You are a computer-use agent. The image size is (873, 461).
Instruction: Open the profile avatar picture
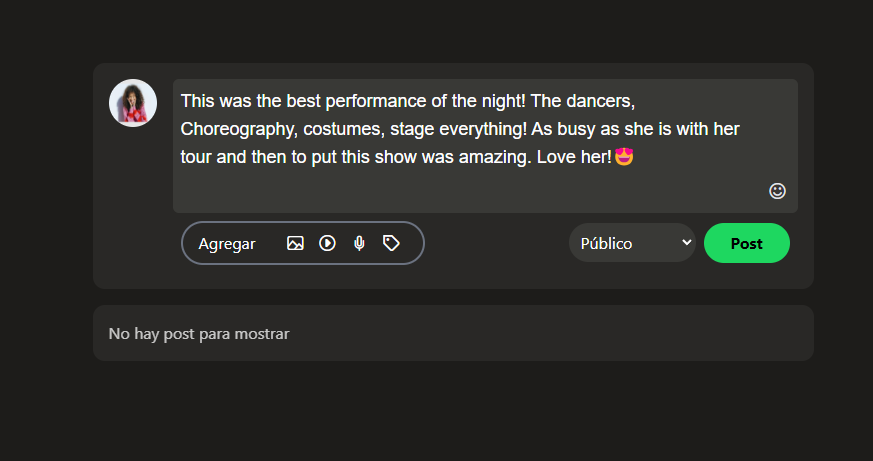pyautogui.click(x=133, y=103)
